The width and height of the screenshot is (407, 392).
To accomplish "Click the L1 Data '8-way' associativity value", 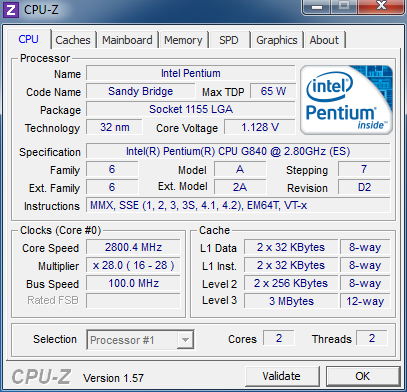I will pyautogui.click(x=365, y=247).
